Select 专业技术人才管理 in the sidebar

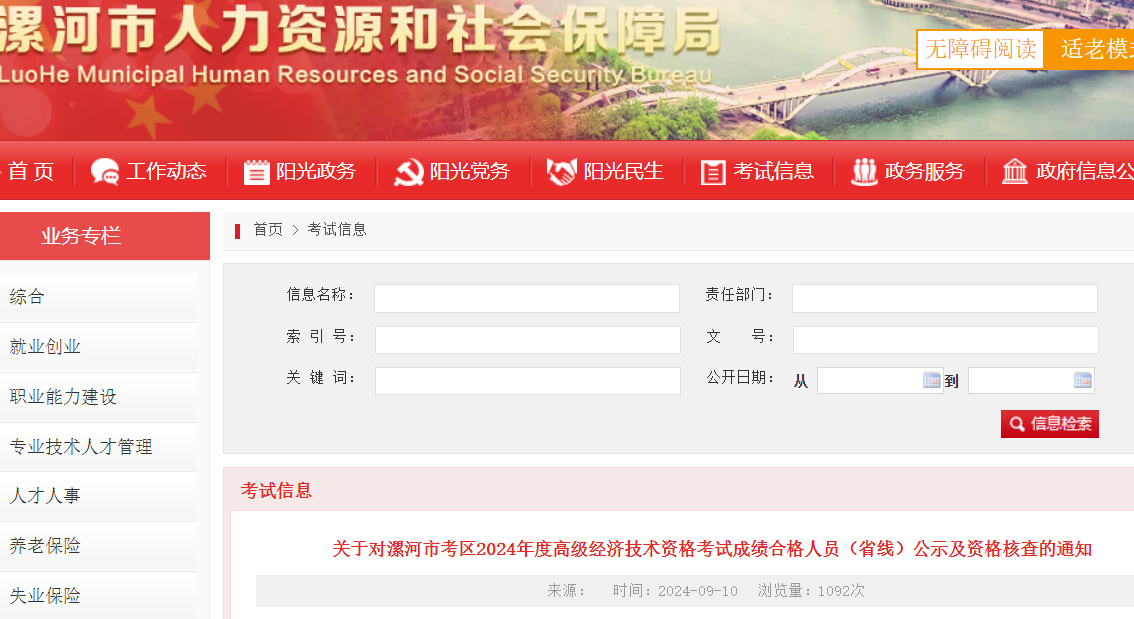pos(98,447)
